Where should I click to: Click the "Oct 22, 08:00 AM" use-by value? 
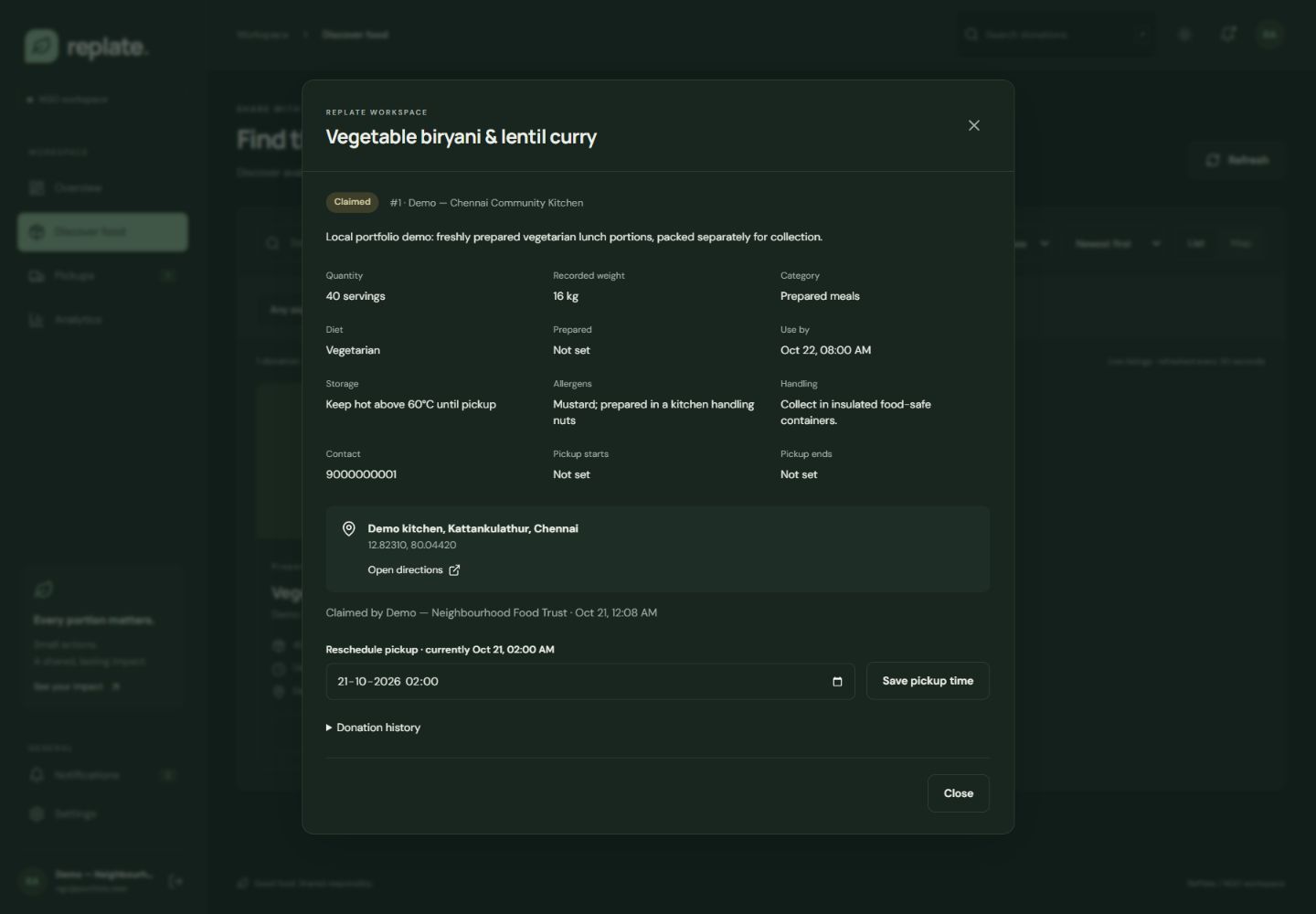tap(825, 350)
